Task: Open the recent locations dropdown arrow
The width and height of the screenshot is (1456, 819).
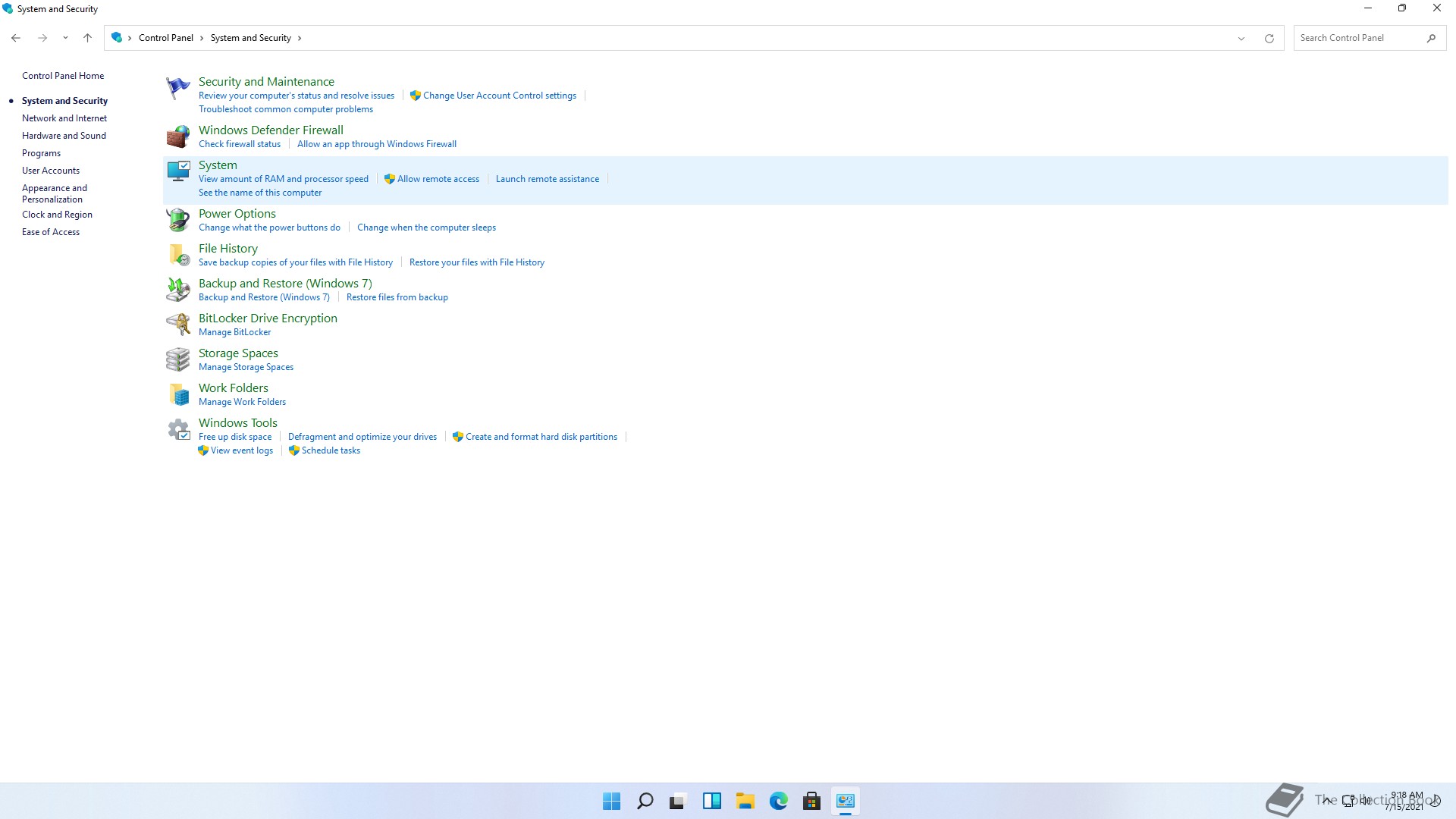Action: 65,38
